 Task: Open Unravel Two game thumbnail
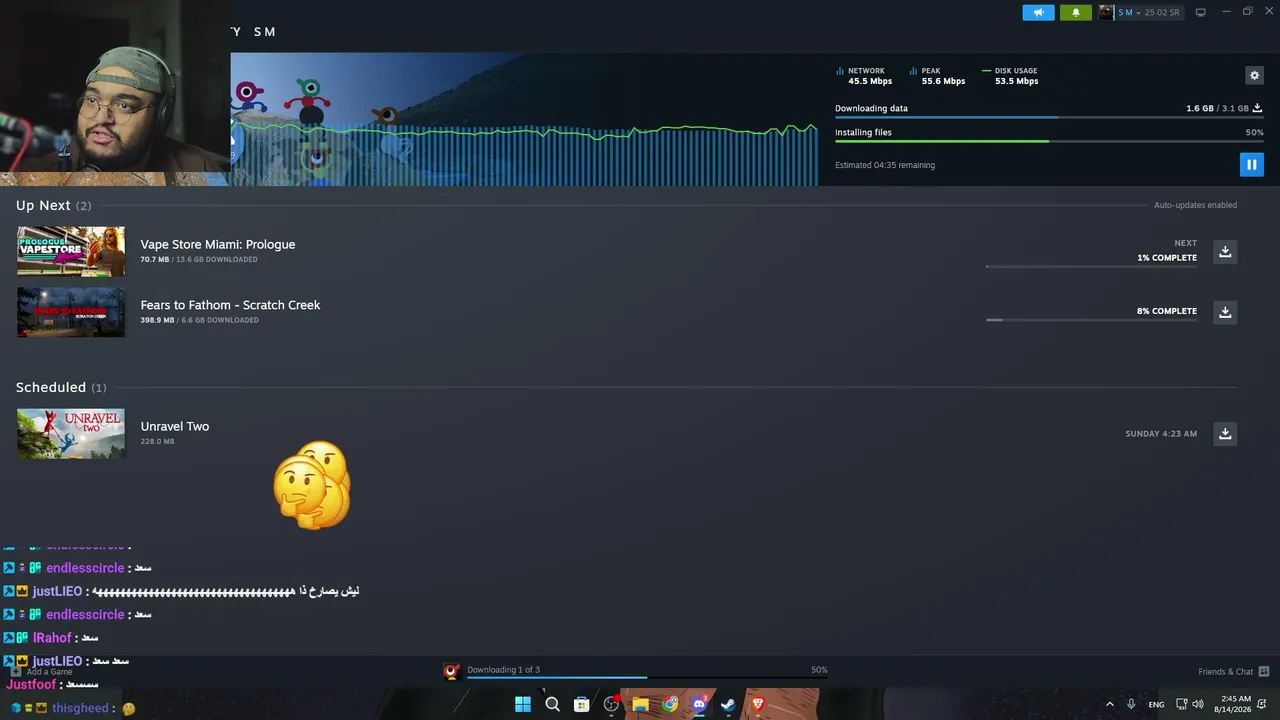[x=71, y=433]
